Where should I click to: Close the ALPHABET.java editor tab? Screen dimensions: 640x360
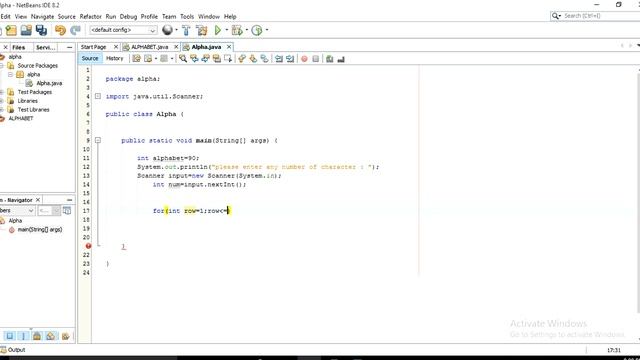point(176,47)
